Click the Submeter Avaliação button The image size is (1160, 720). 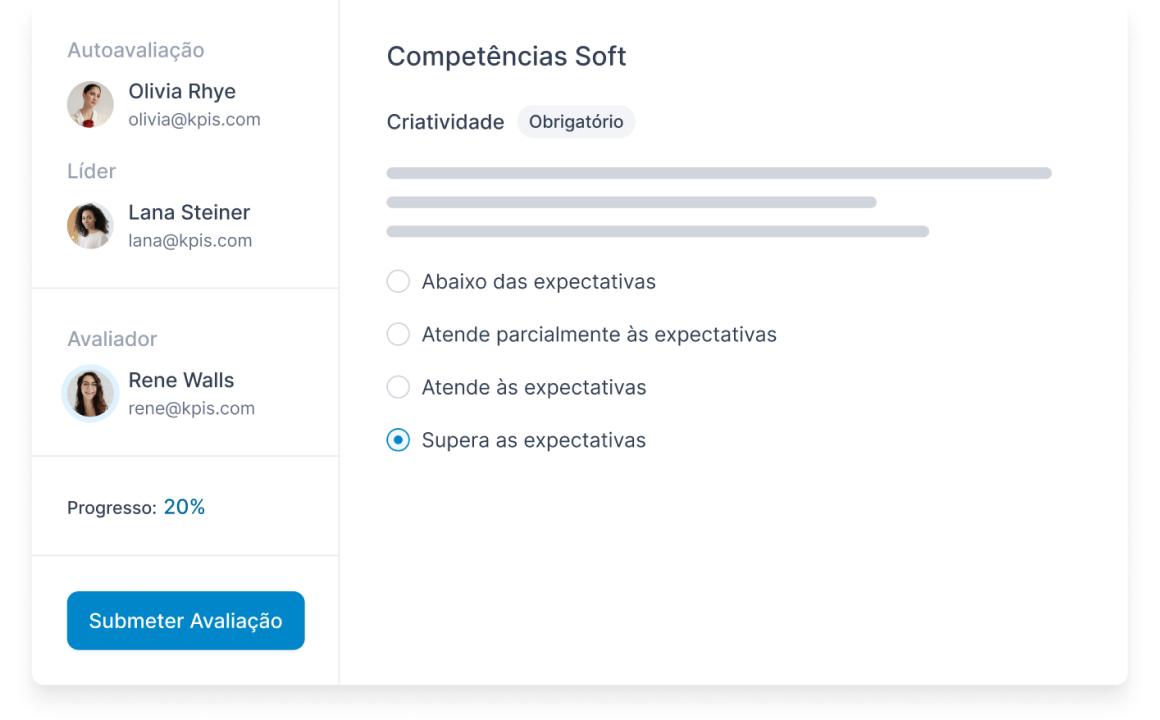coord(186,620)
